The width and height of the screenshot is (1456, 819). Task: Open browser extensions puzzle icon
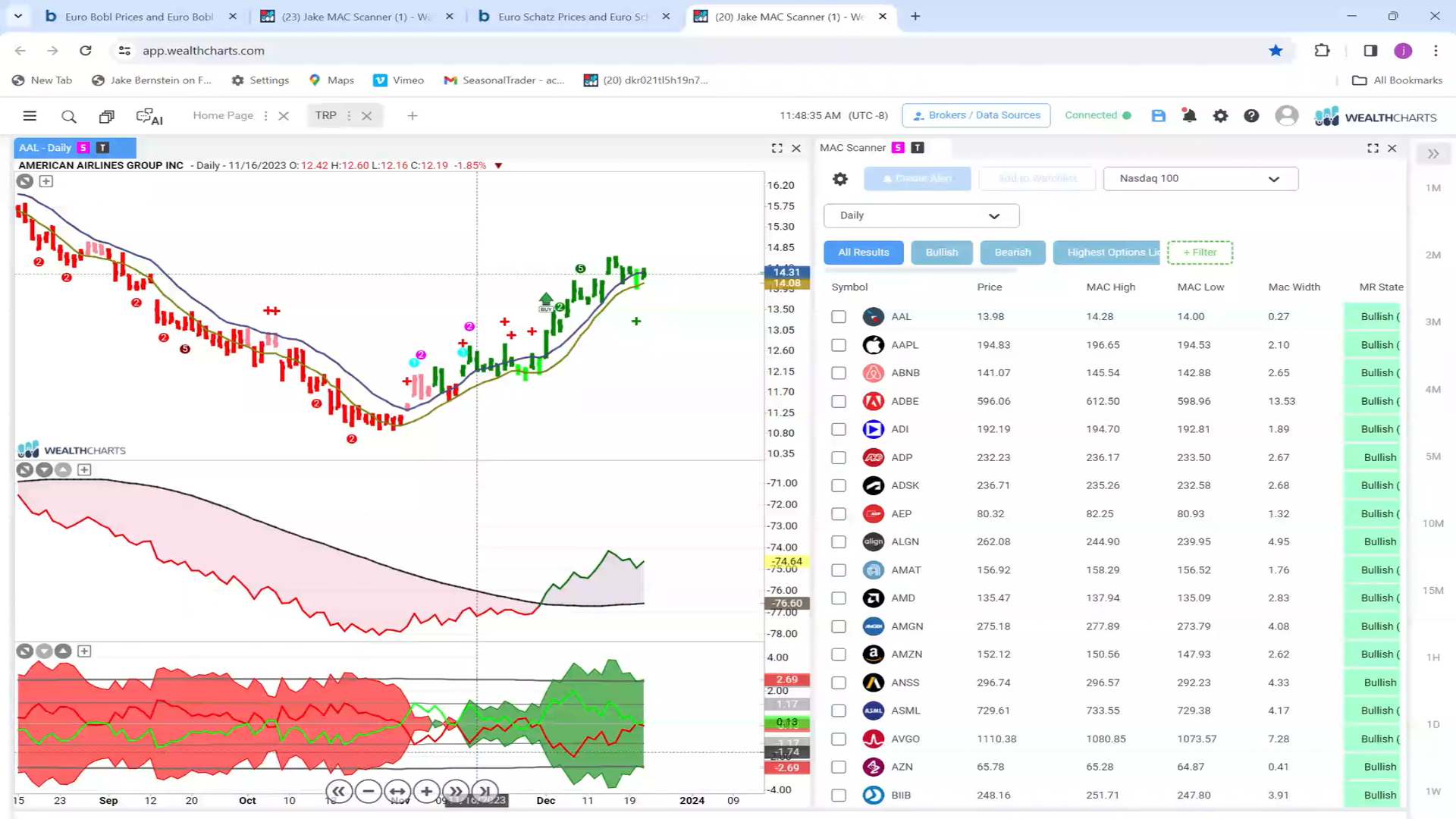coord(1322,51)
